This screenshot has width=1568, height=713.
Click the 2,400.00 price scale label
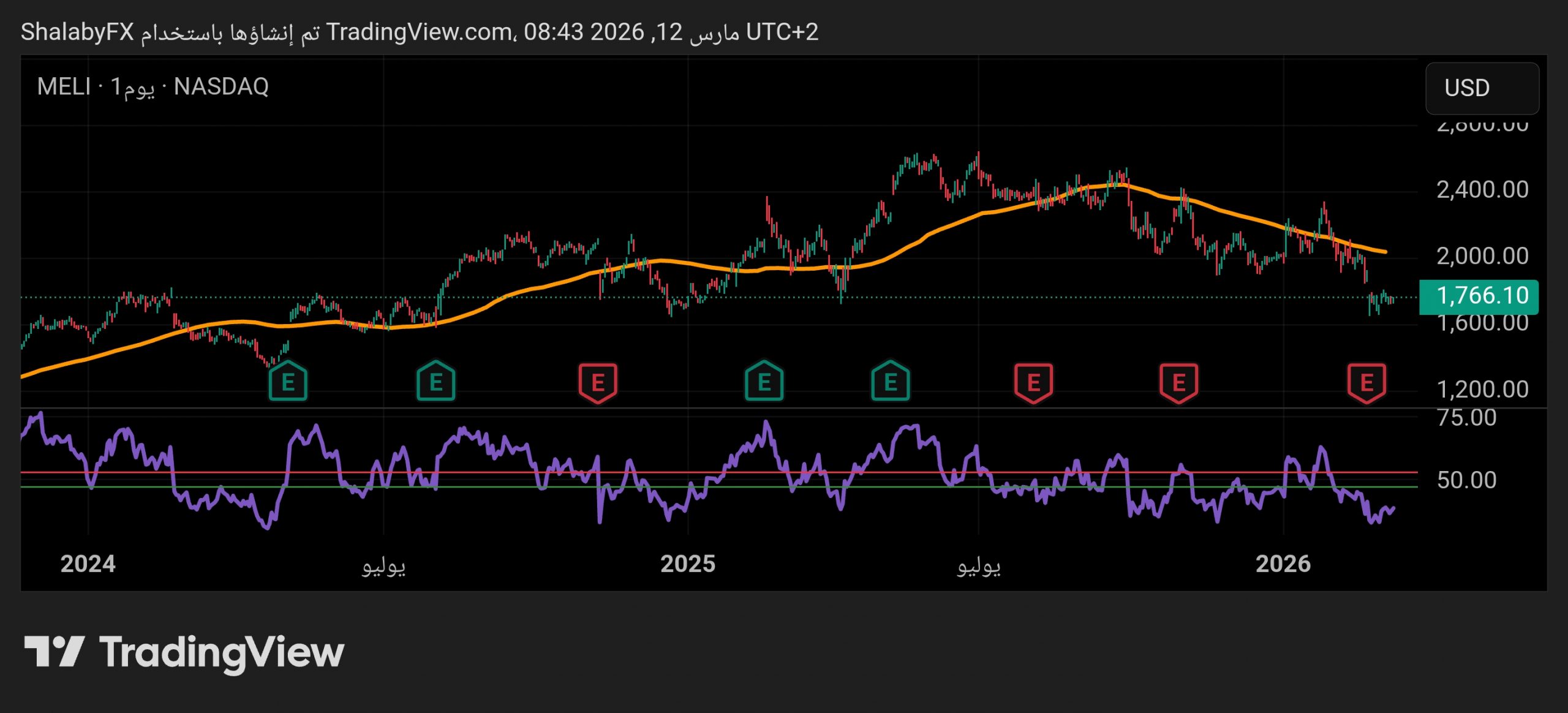(x=1482, y=190)
